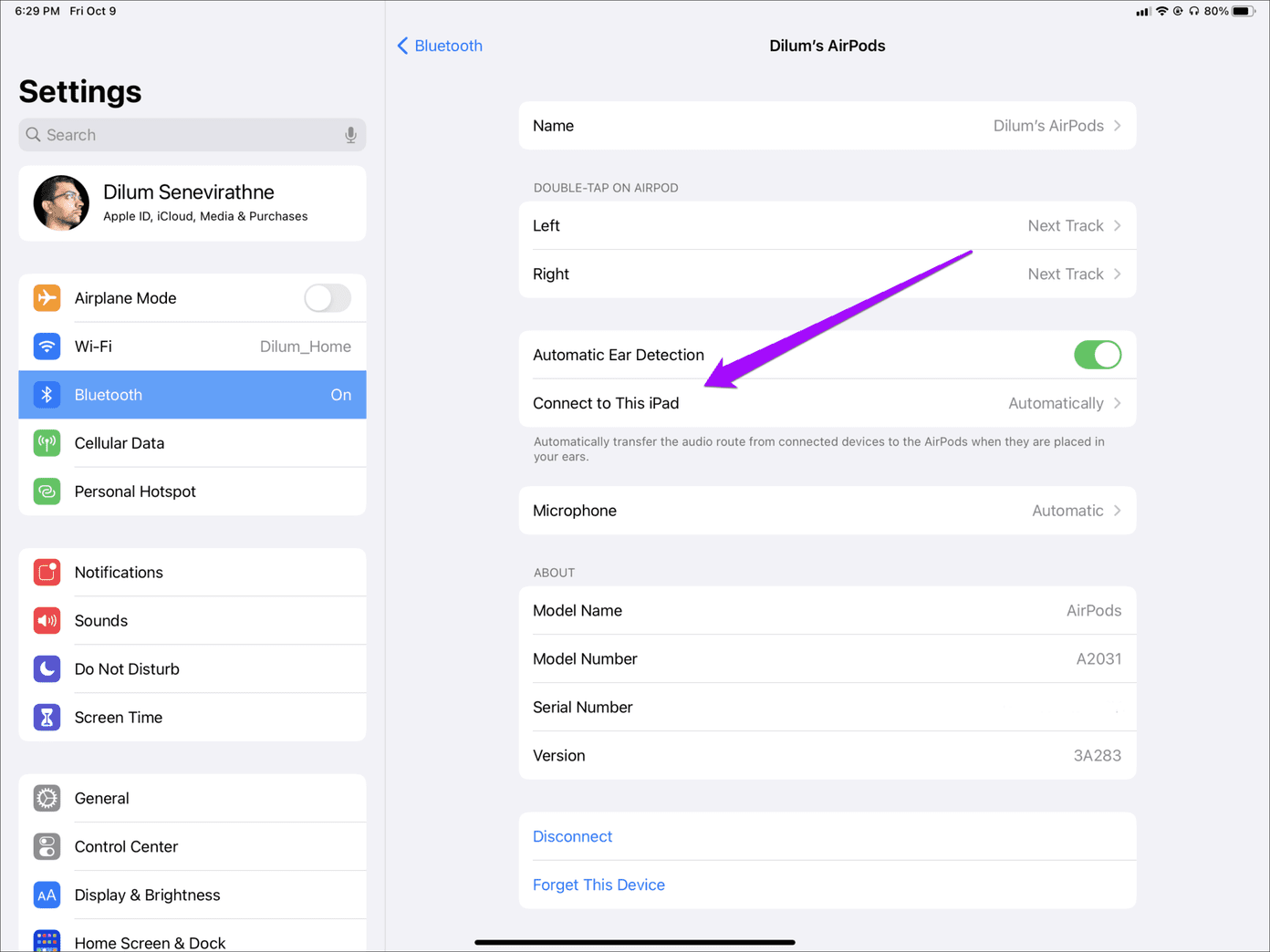Open Do Not Disturb settings

coord(193,669)
